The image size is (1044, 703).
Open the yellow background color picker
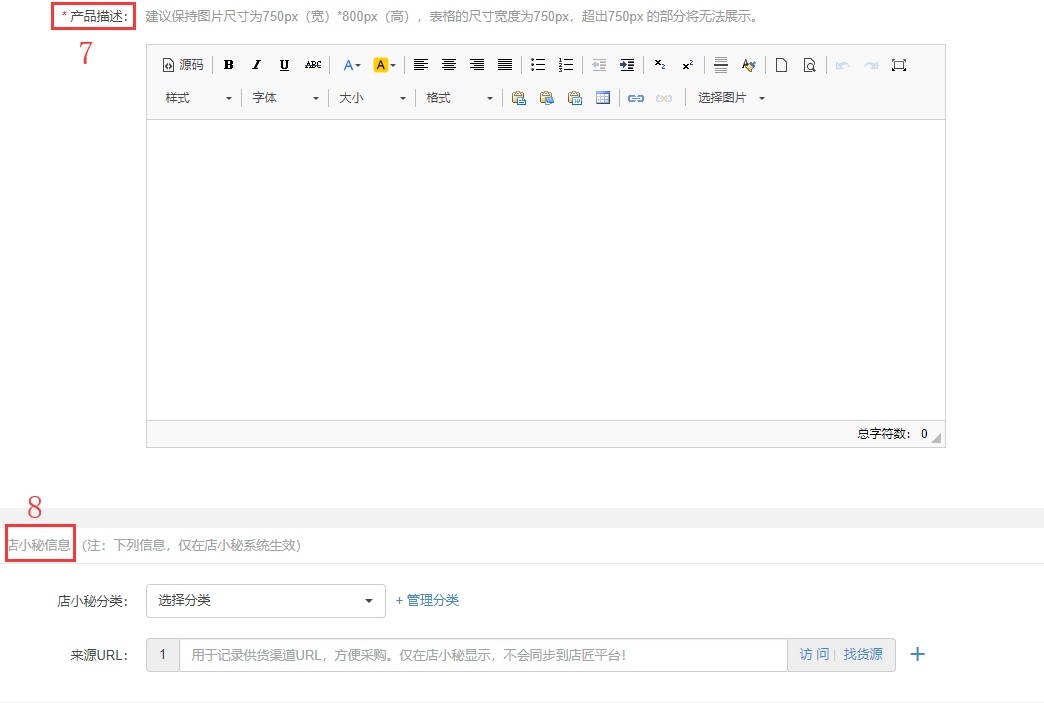click(384, 65)
